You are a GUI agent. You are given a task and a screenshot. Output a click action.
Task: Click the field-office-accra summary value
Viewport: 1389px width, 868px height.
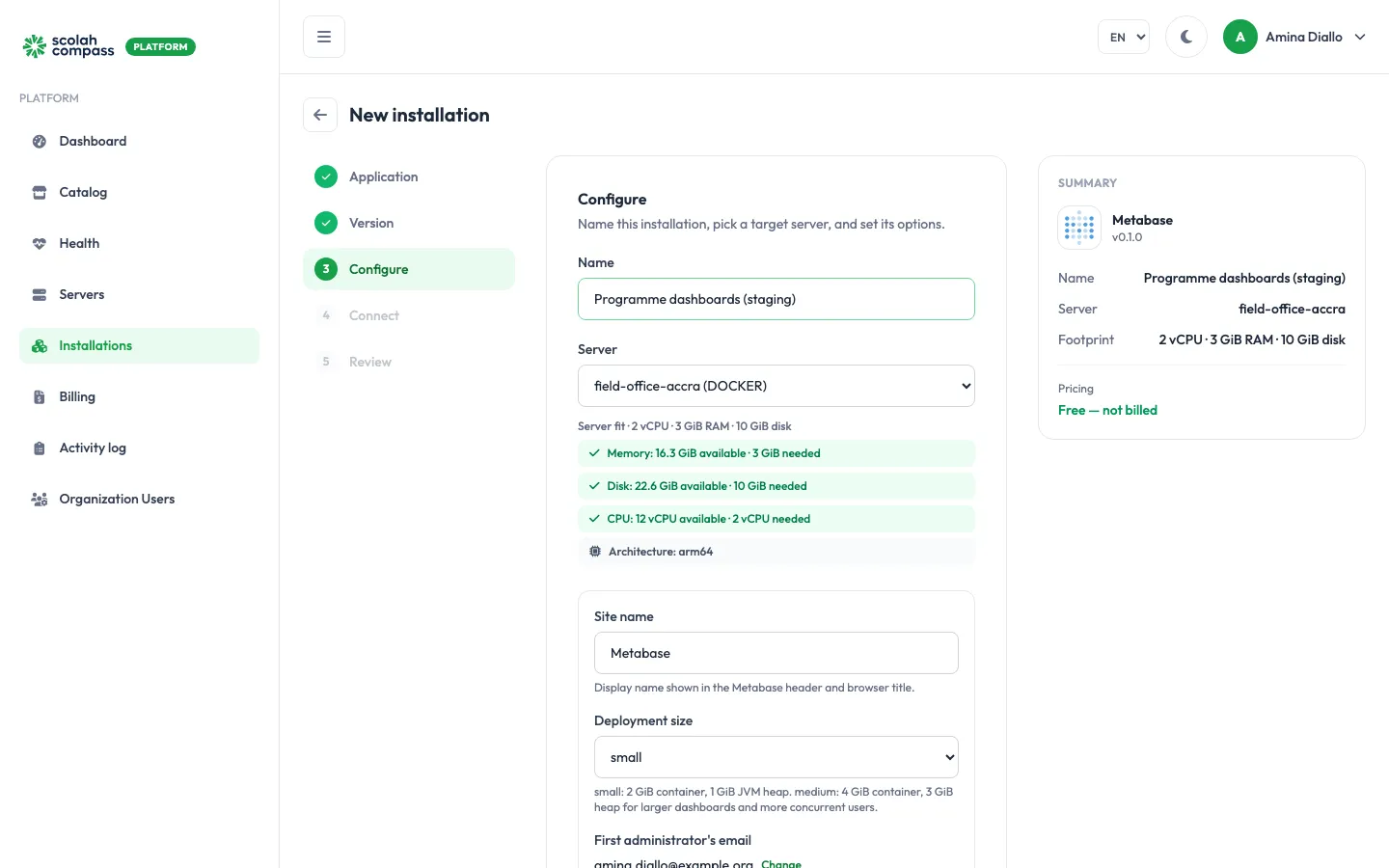1292,309
